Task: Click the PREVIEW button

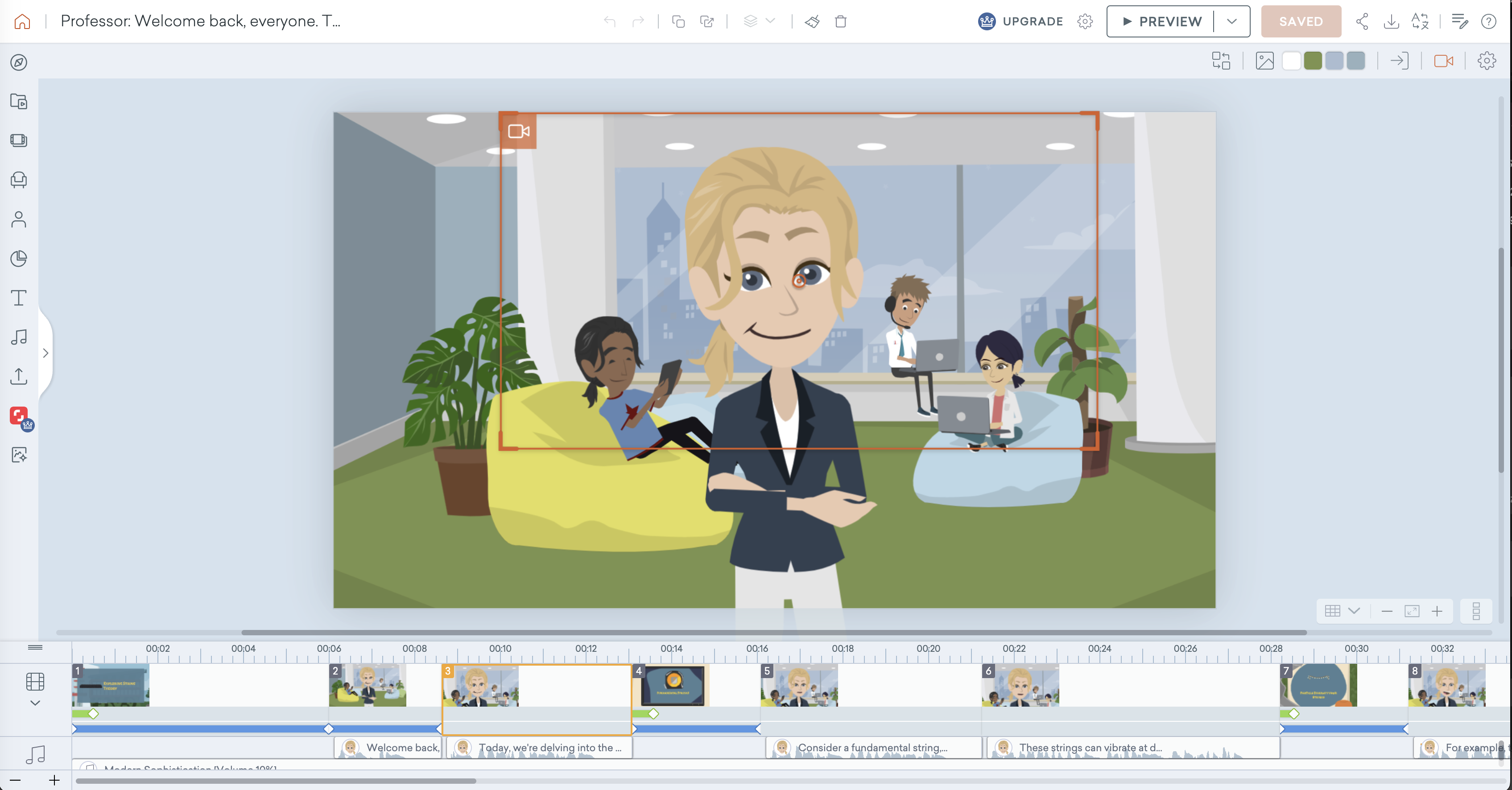Action: point(1161,22)
